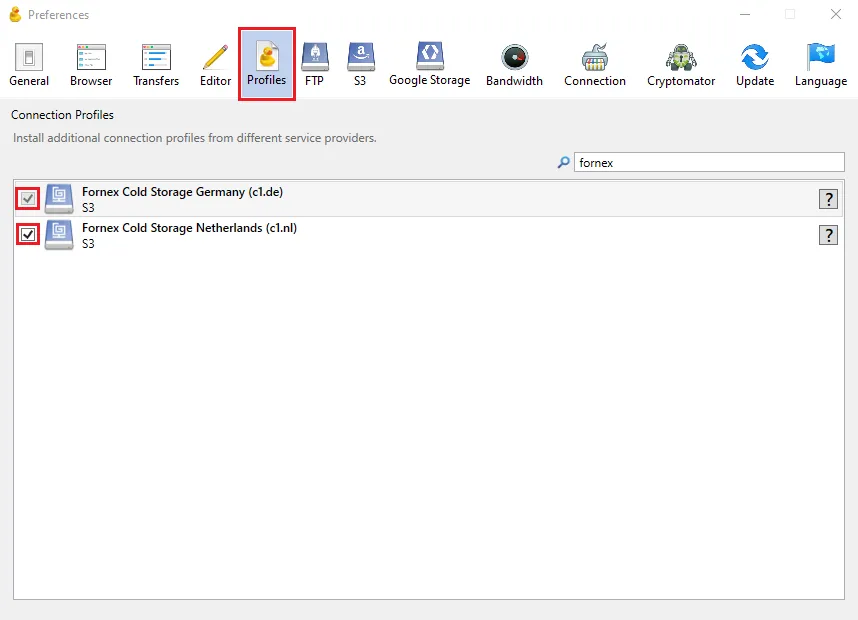This screenshot has height=620, width=858.
Task: Open the Connection preferences pane
Action: 595,65
